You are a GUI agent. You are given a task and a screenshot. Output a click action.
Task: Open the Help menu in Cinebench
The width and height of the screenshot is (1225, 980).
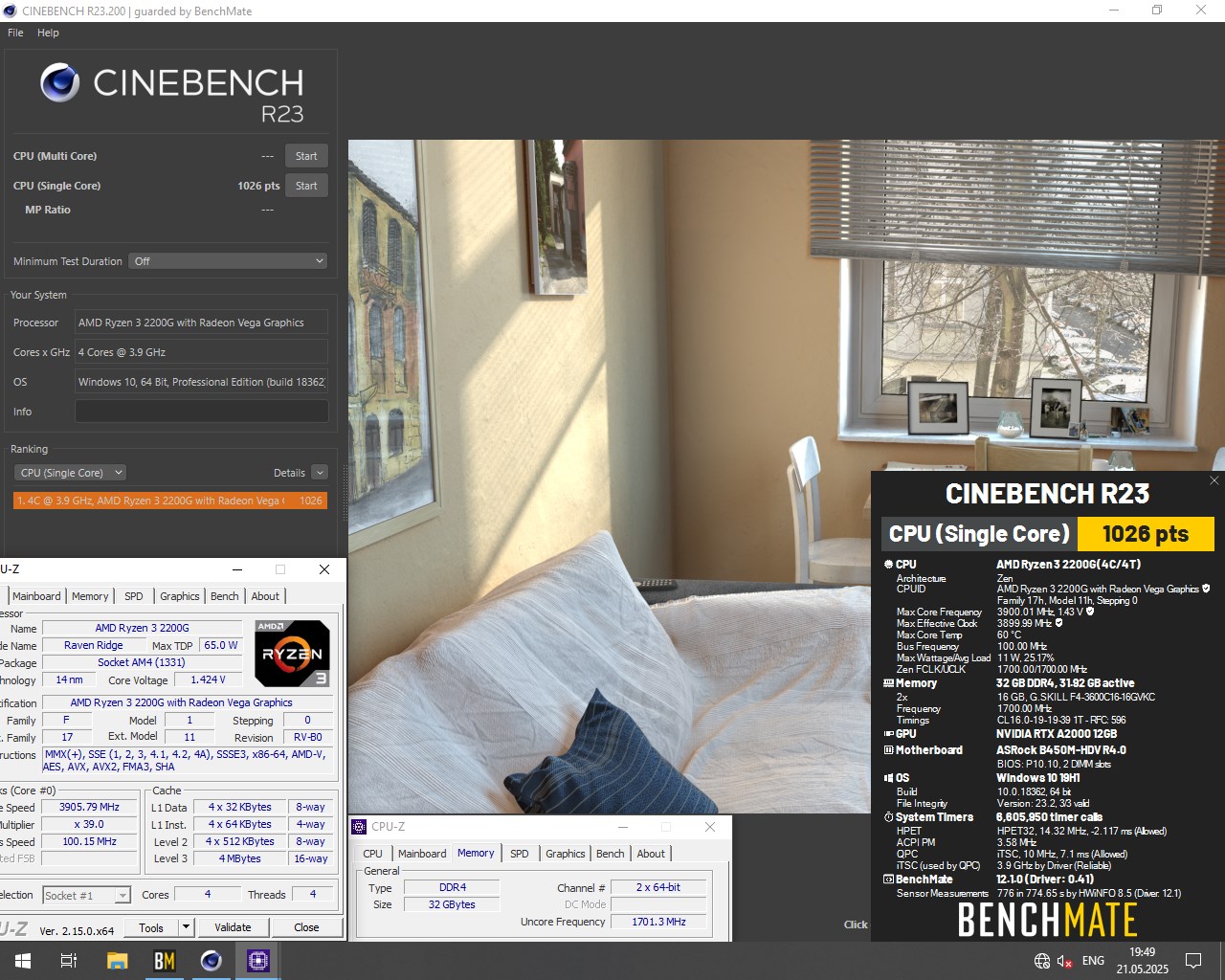pos(48,33)
